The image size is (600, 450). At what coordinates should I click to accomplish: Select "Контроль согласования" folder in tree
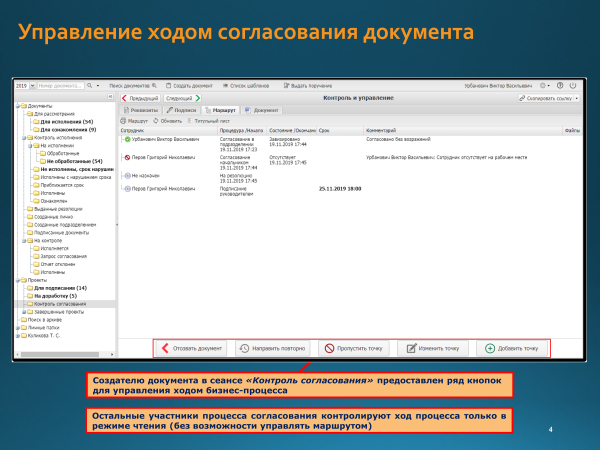point(59,303)
